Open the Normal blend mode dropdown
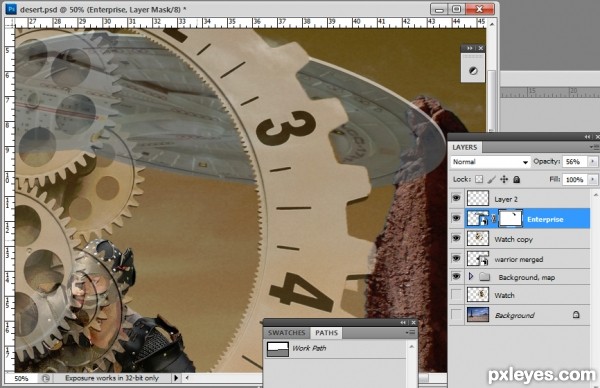This screenshot has height=388, width=600. (x=490, y=162)
